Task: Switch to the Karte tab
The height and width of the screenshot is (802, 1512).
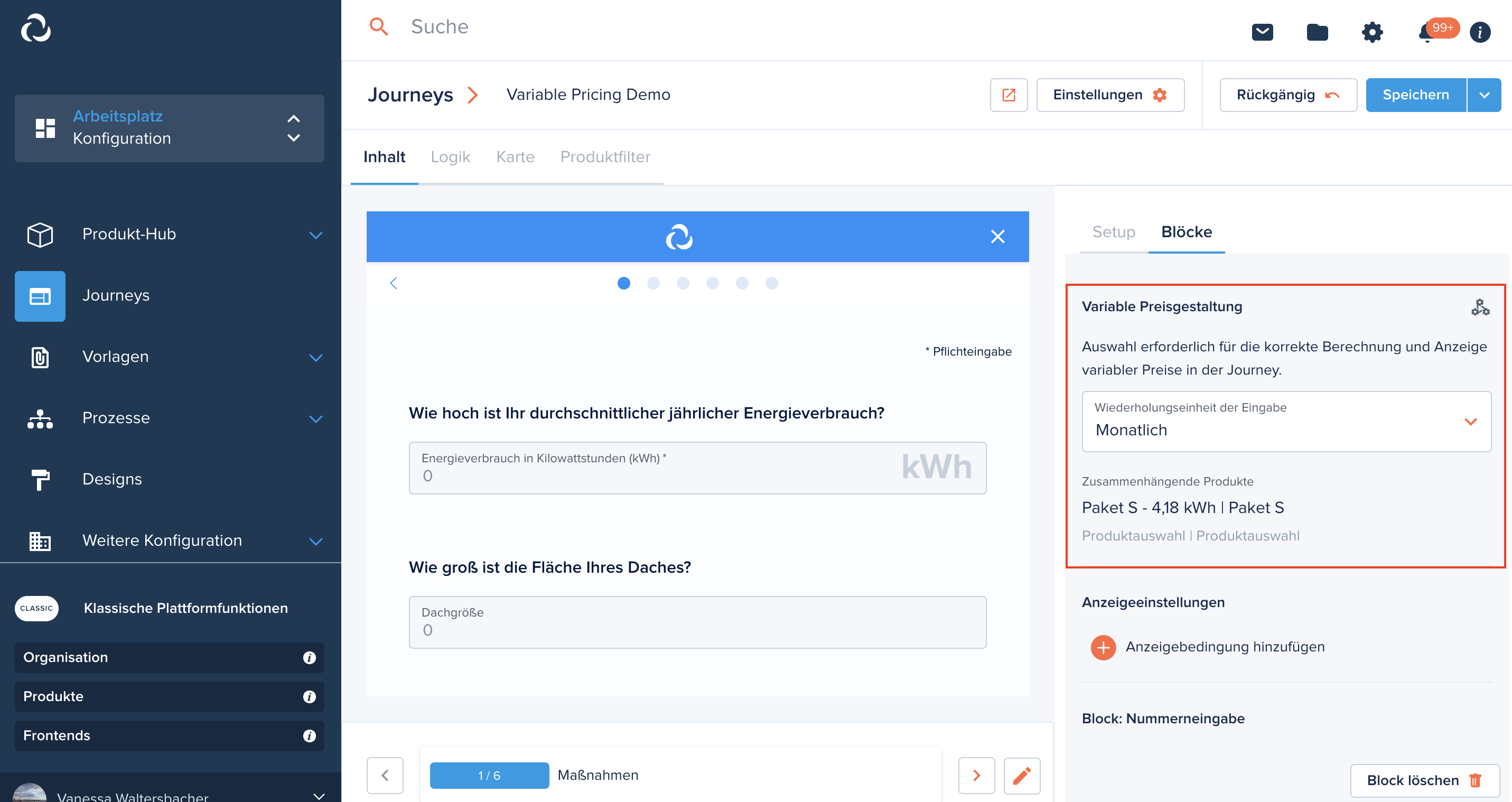Action: (516, 157)
